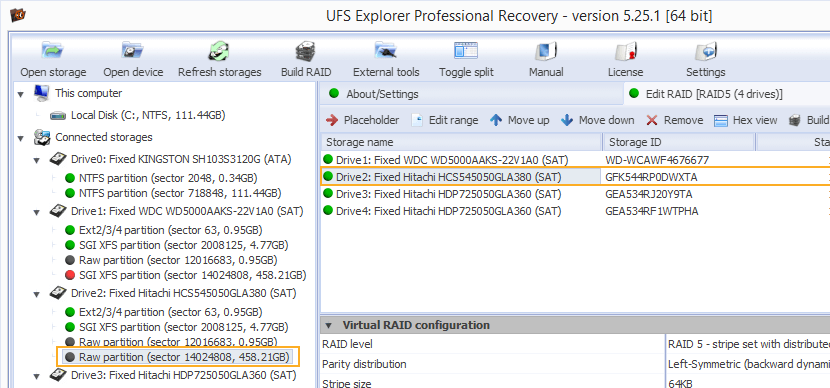This screenshot has height=388, width=830.
Task: Click the Build button in RAID toolbar
Action: point(809,120)
